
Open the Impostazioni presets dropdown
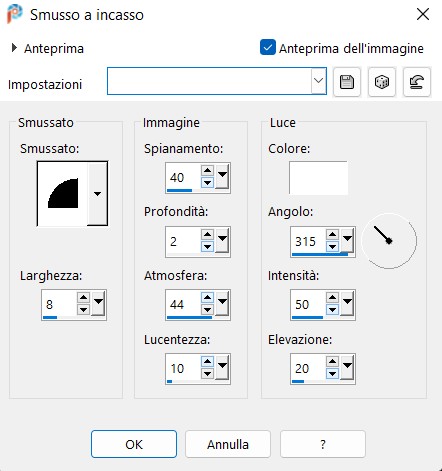tap(318, 81)
